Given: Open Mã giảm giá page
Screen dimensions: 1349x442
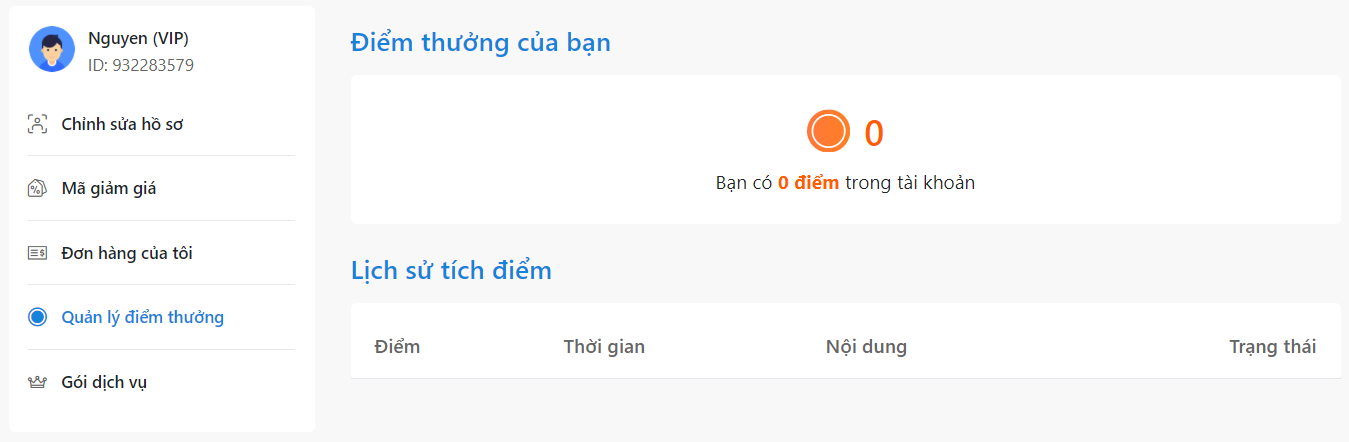Looking at the screenshot, I should click(x=109, y=189).
